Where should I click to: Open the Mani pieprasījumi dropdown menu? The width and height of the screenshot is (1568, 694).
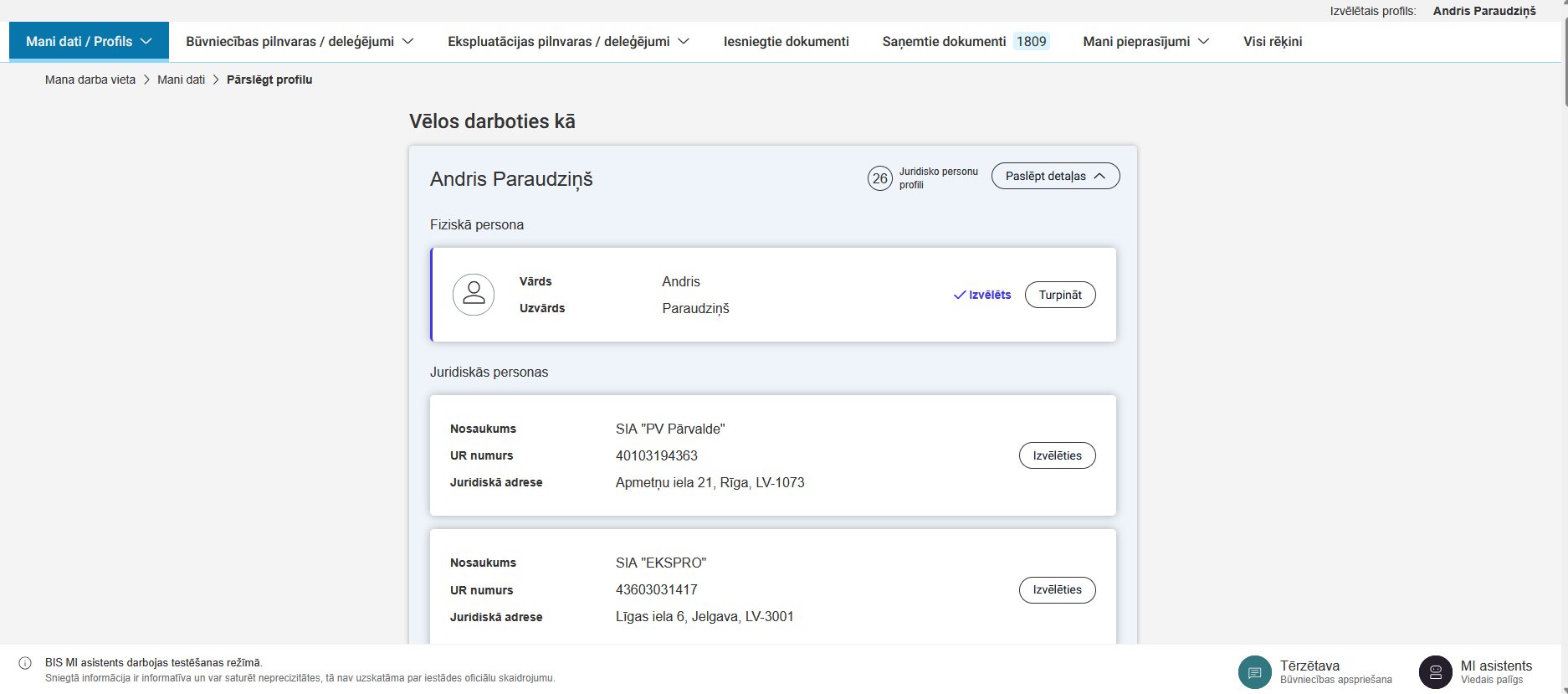point(1145,42)
